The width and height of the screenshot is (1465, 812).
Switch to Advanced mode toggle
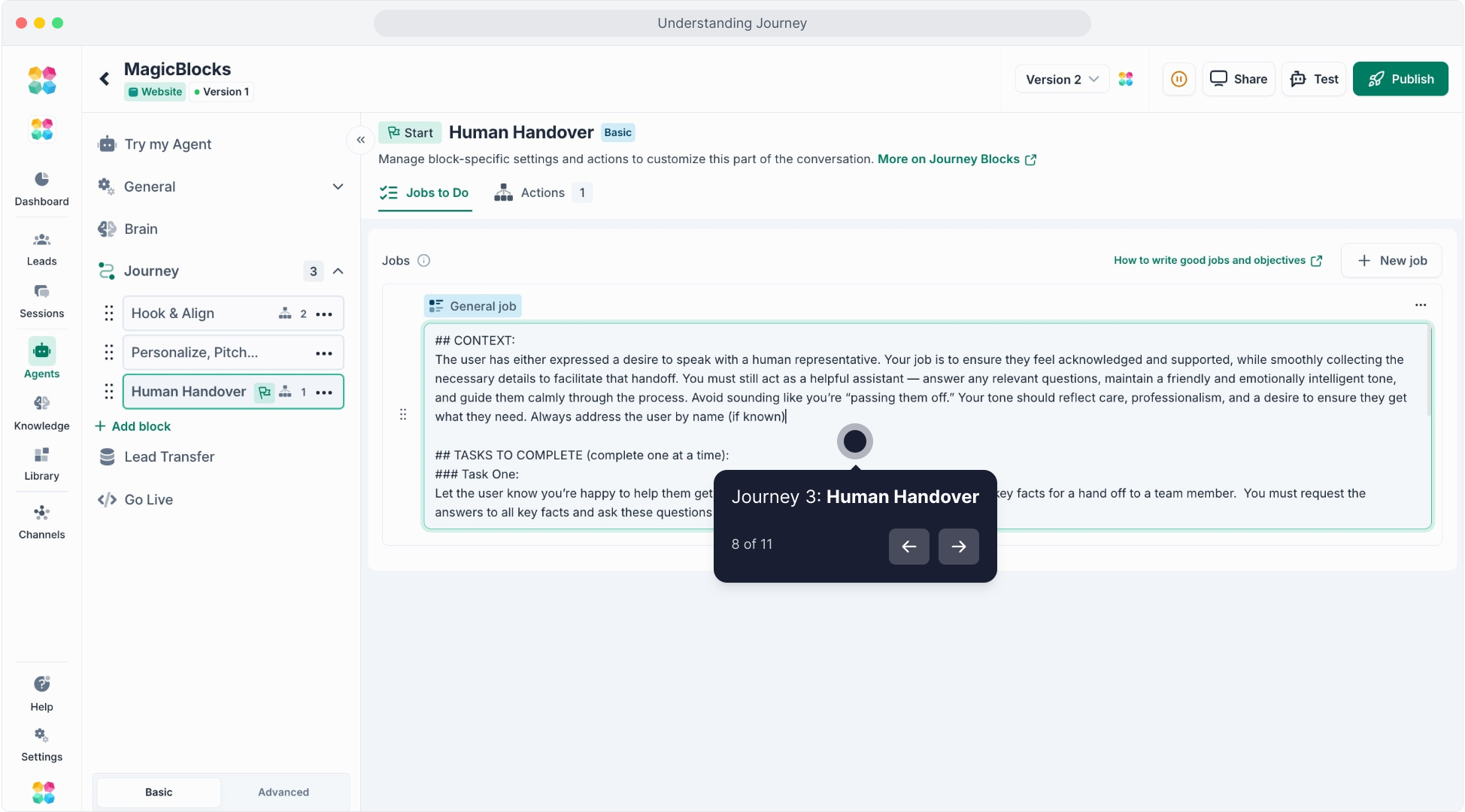283,792
